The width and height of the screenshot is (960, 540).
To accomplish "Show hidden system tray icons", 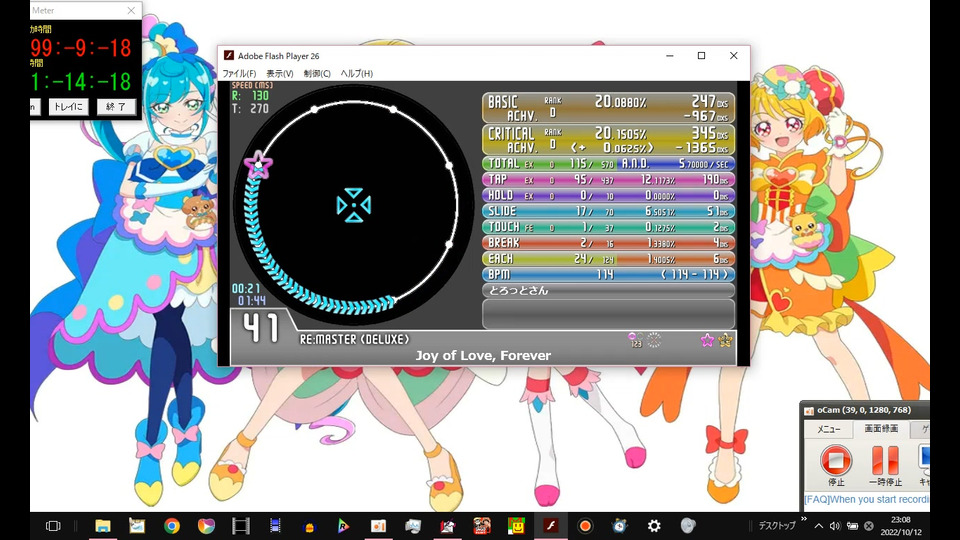I will [x=818, y=526].
